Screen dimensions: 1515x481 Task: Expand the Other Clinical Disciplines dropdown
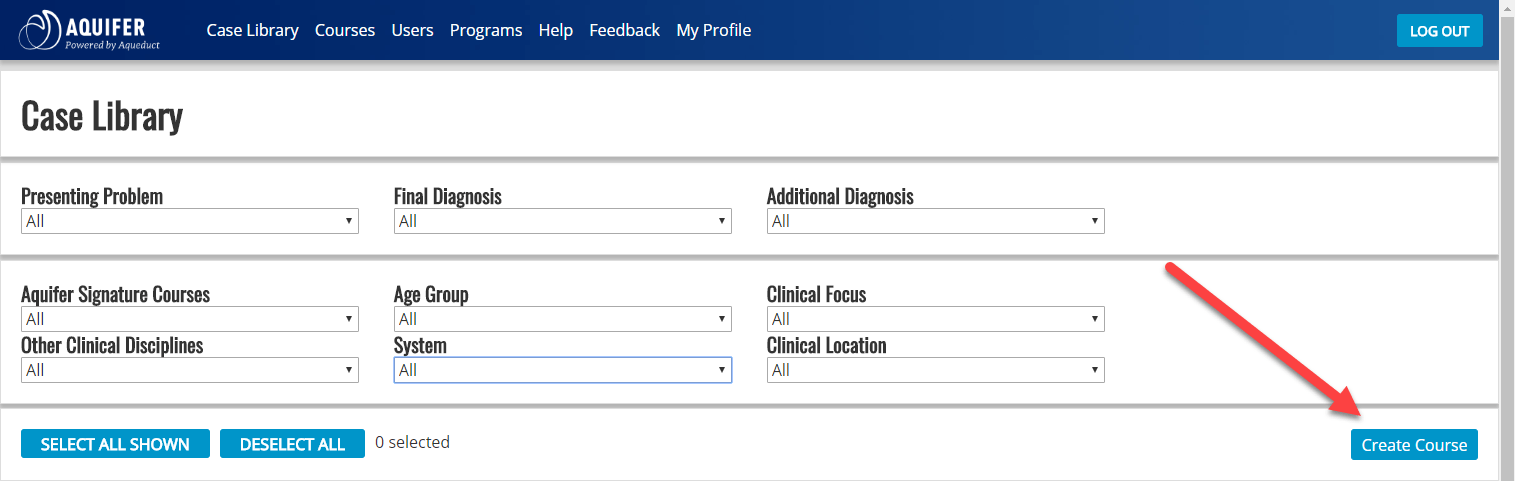pyautogui.click(x=190, y=370)
